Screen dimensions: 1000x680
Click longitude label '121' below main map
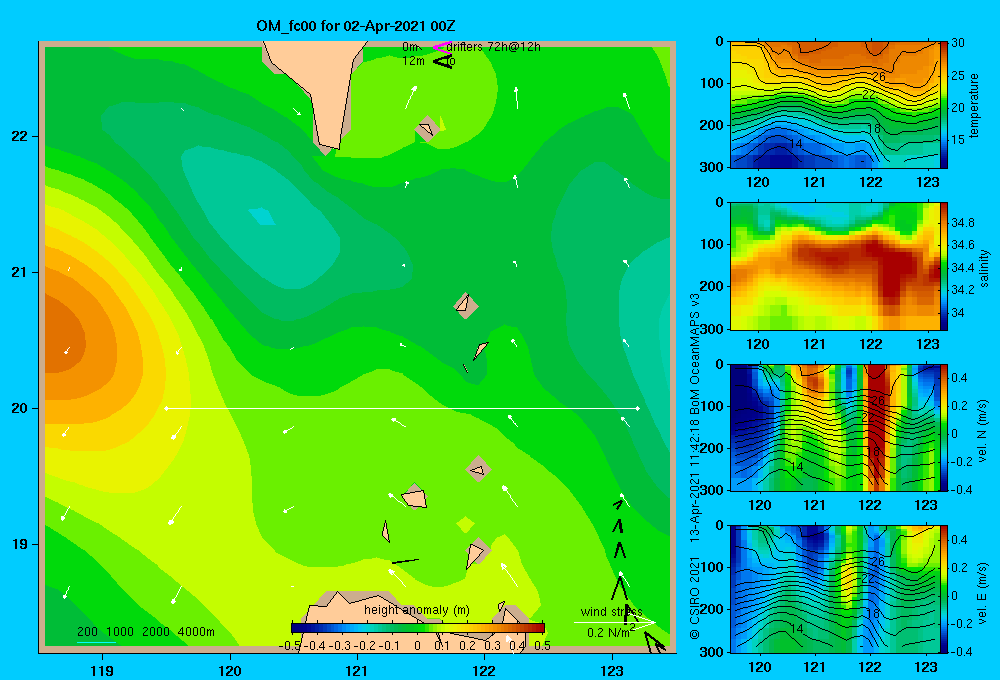coord(357,670)
